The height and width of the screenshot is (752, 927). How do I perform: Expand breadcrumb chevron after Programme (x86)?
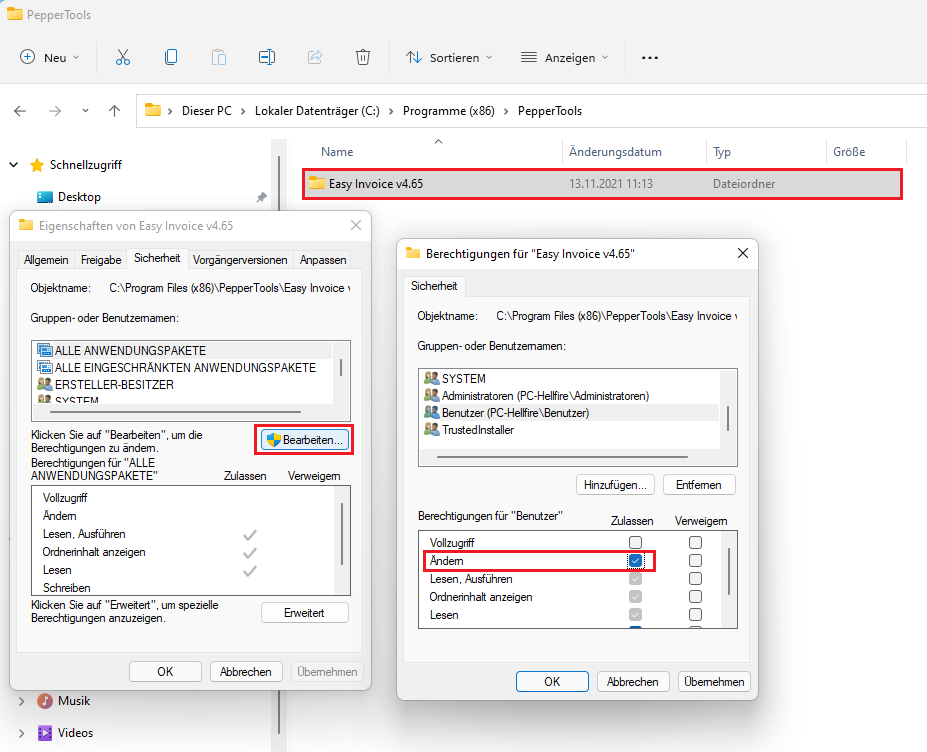pyautogui.click(x=506, y=111)
